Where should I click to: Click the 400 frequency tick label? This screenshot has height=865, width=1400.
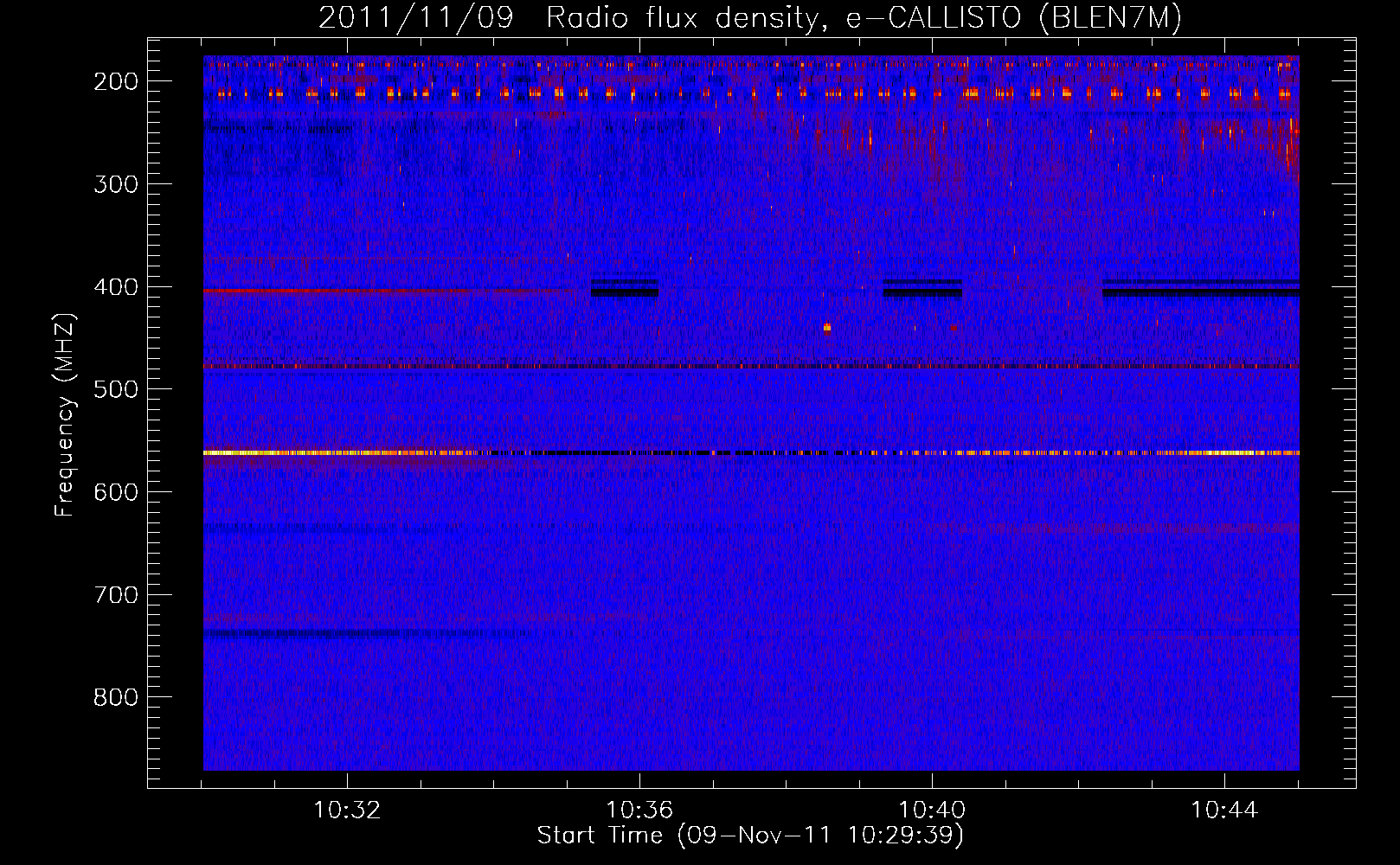tap(116, 287)
